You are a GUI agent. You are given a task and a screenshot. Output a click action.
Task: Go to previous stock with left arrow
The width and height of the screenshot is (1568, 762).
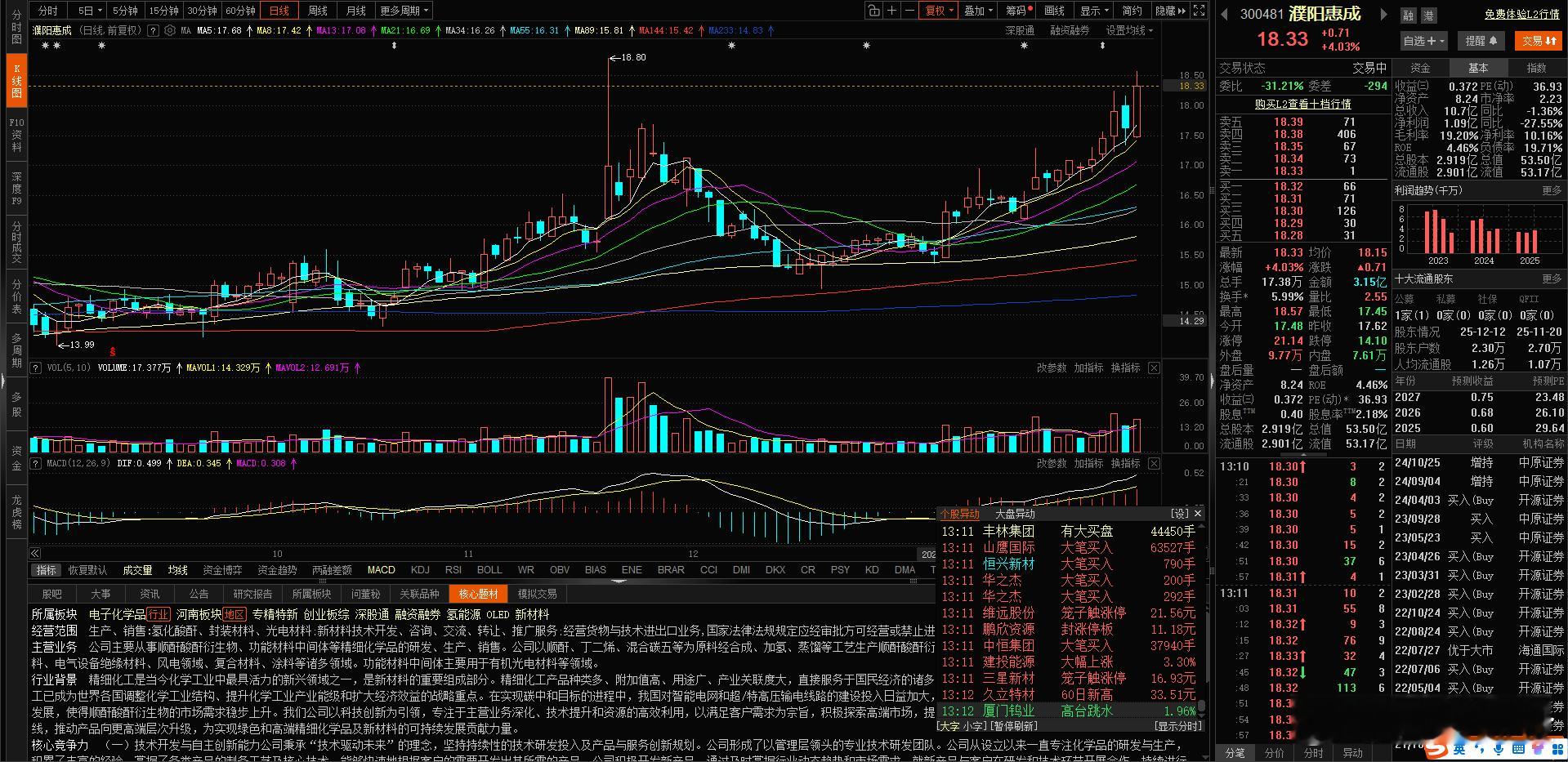(x=1225, y=14)
